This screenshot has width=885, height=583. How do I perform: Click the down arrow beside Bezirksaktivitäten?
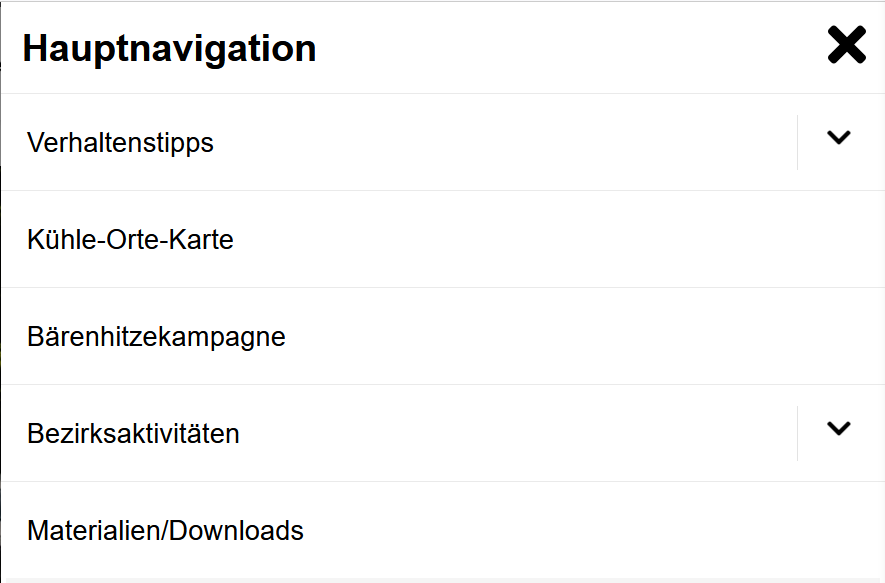point(839,430)
